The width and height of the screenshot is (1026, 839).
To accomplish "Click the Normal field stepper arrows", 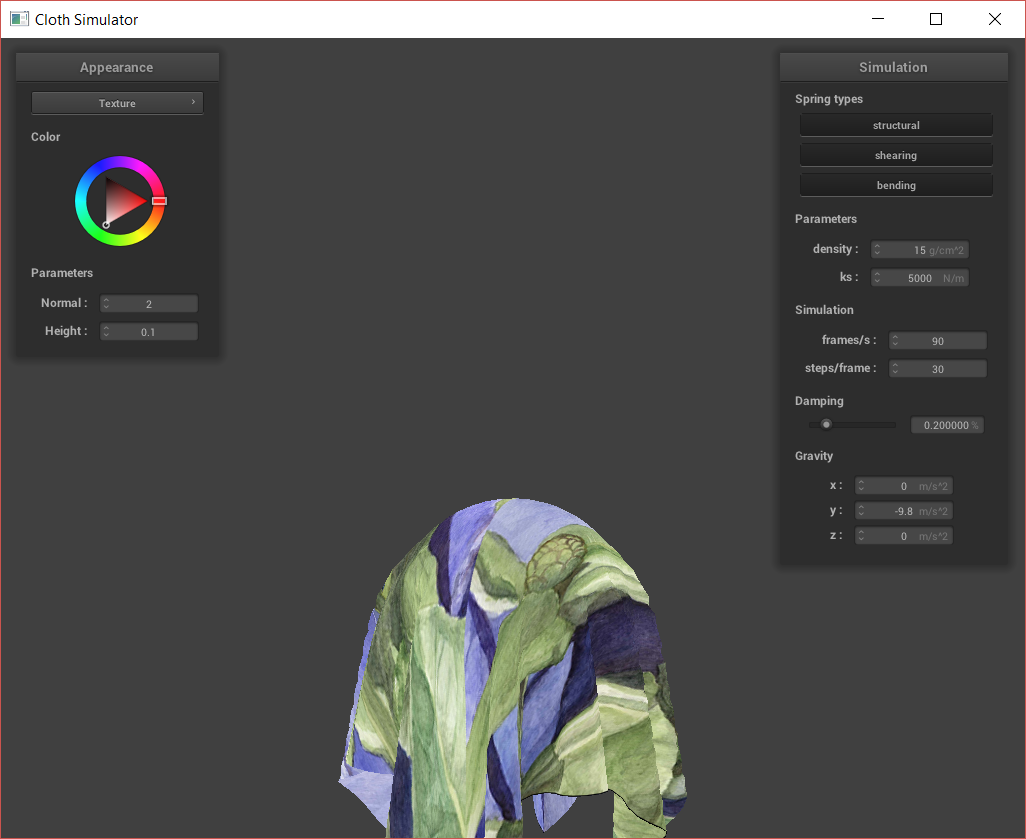I will (x=106, y=304).
